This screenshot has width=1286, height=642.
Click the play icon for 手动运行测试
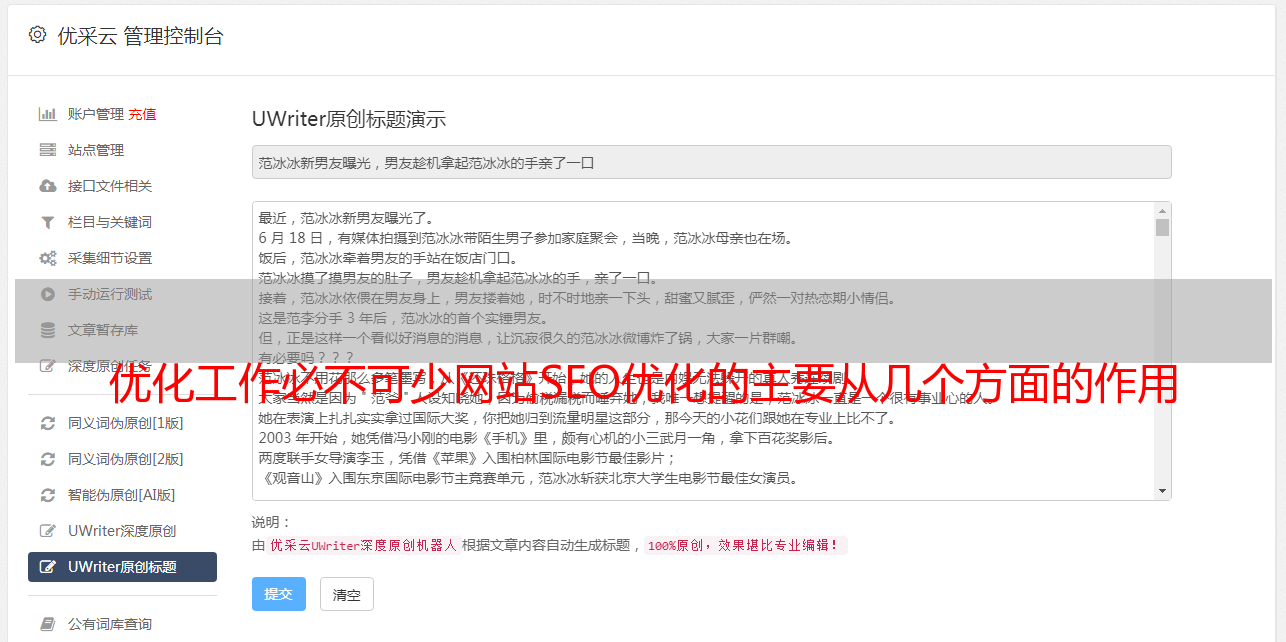(x=47, y=294)
